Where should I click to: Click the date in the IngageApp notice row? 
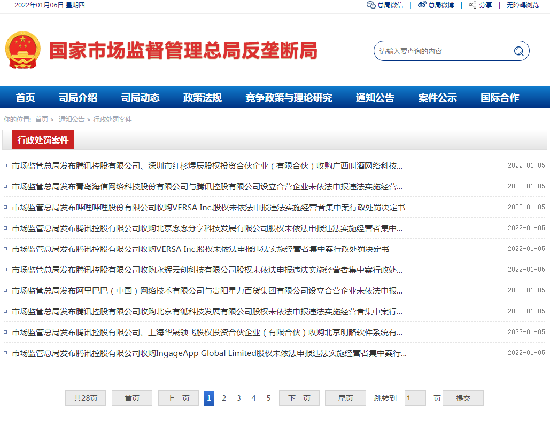(x=526, y=353)
